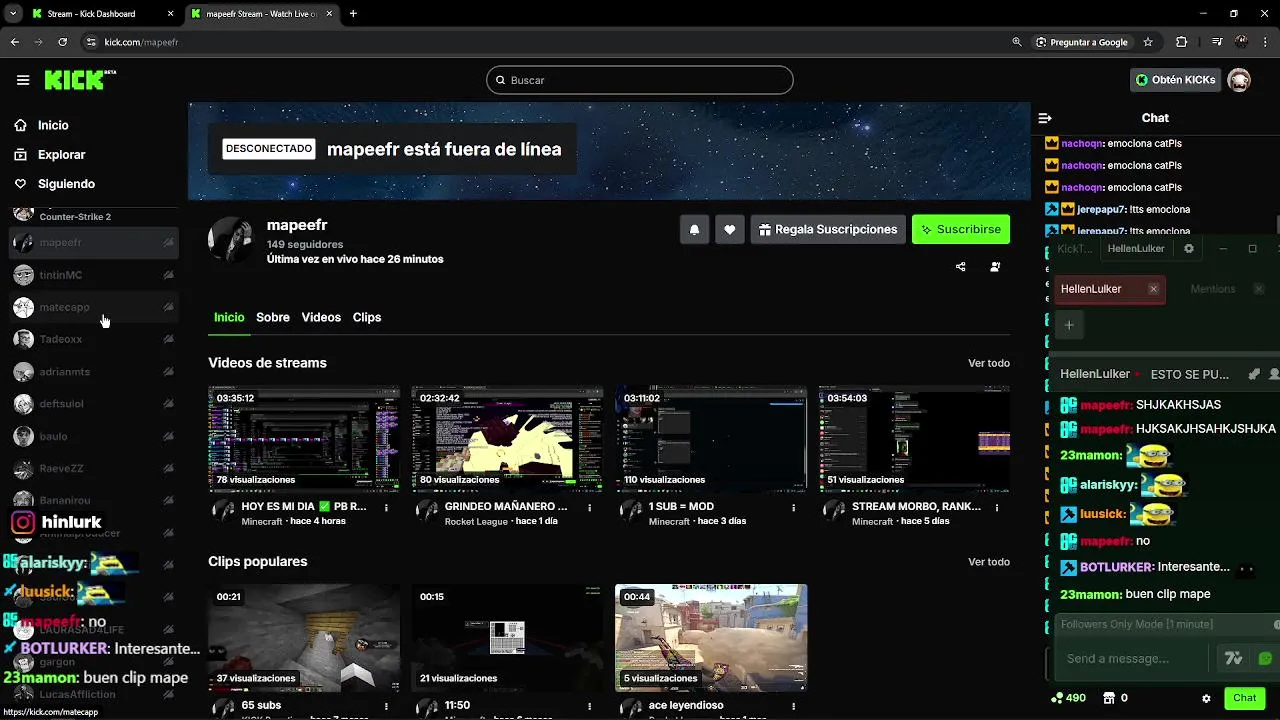
Task: Open the green Kick emote picker icon
Action: pos(1265,659)
